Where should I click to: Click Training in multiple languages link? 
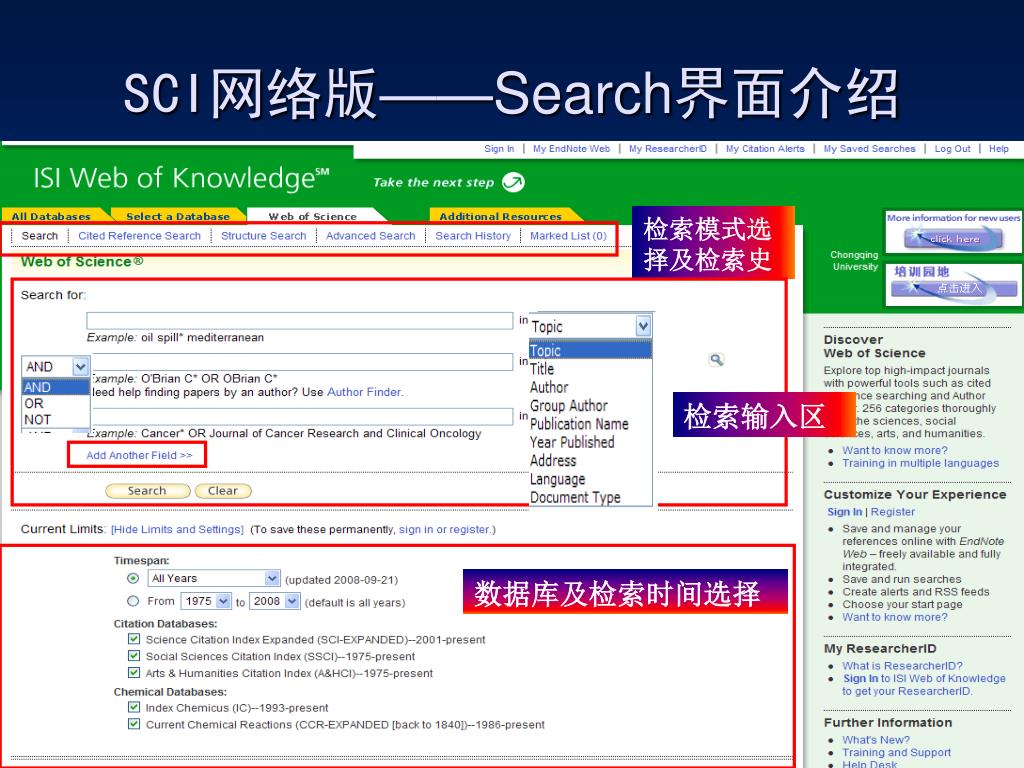point(920,463)
